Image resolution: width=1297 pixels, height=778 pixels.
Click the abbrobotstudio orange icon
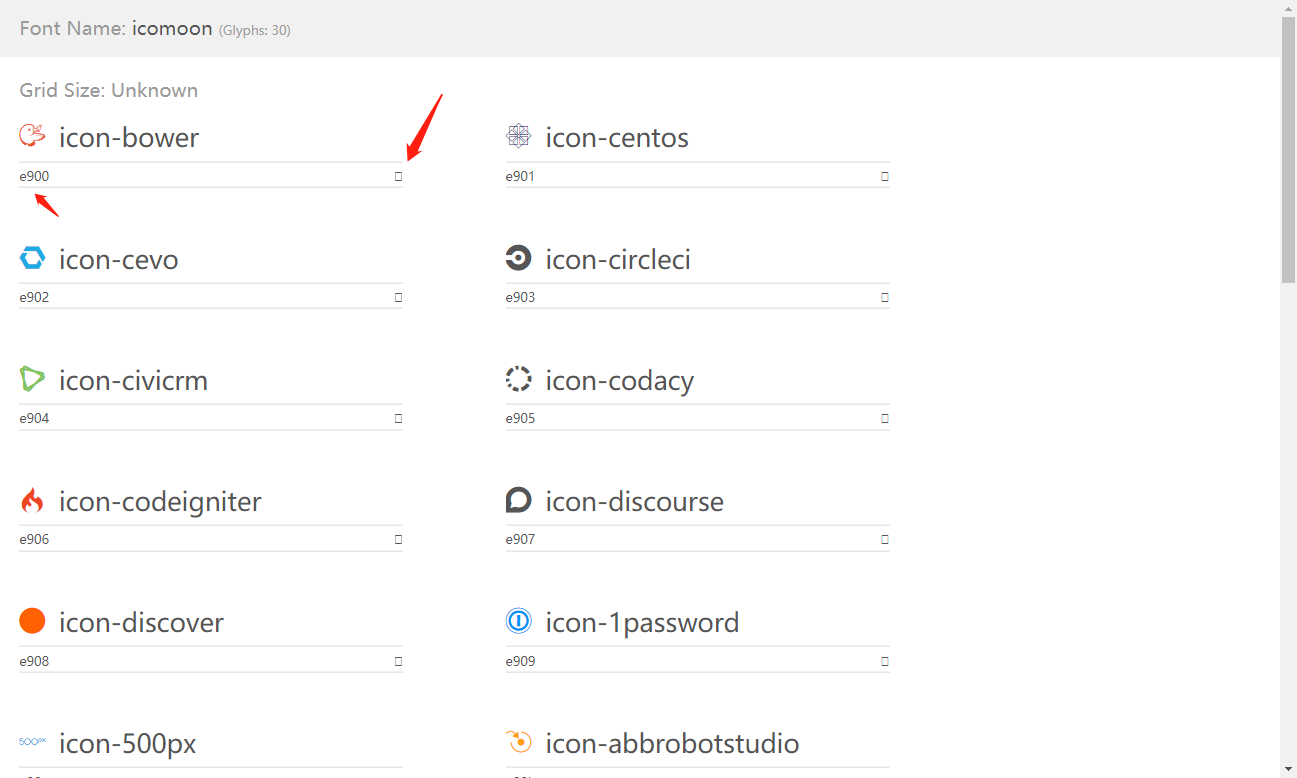pos(518,742)
